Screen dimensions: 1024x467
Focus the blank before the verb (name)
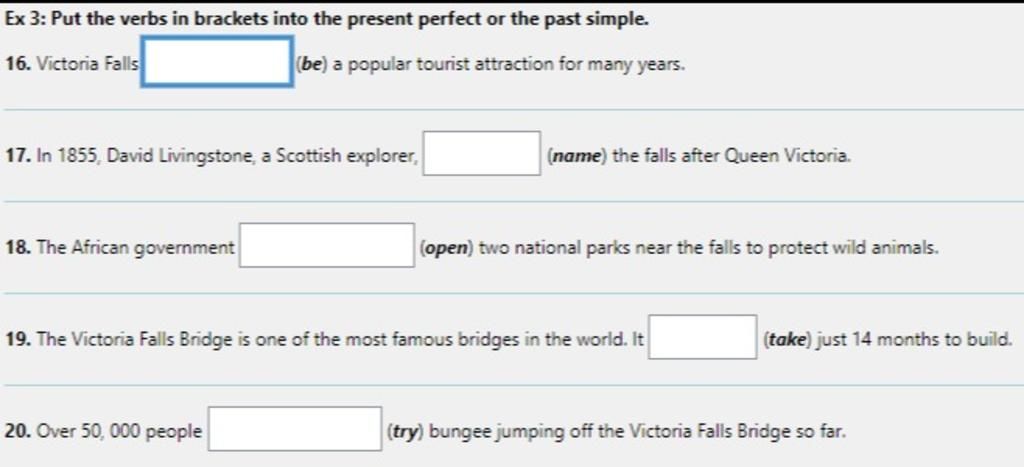pyautogui.click(x=481, y=153)
